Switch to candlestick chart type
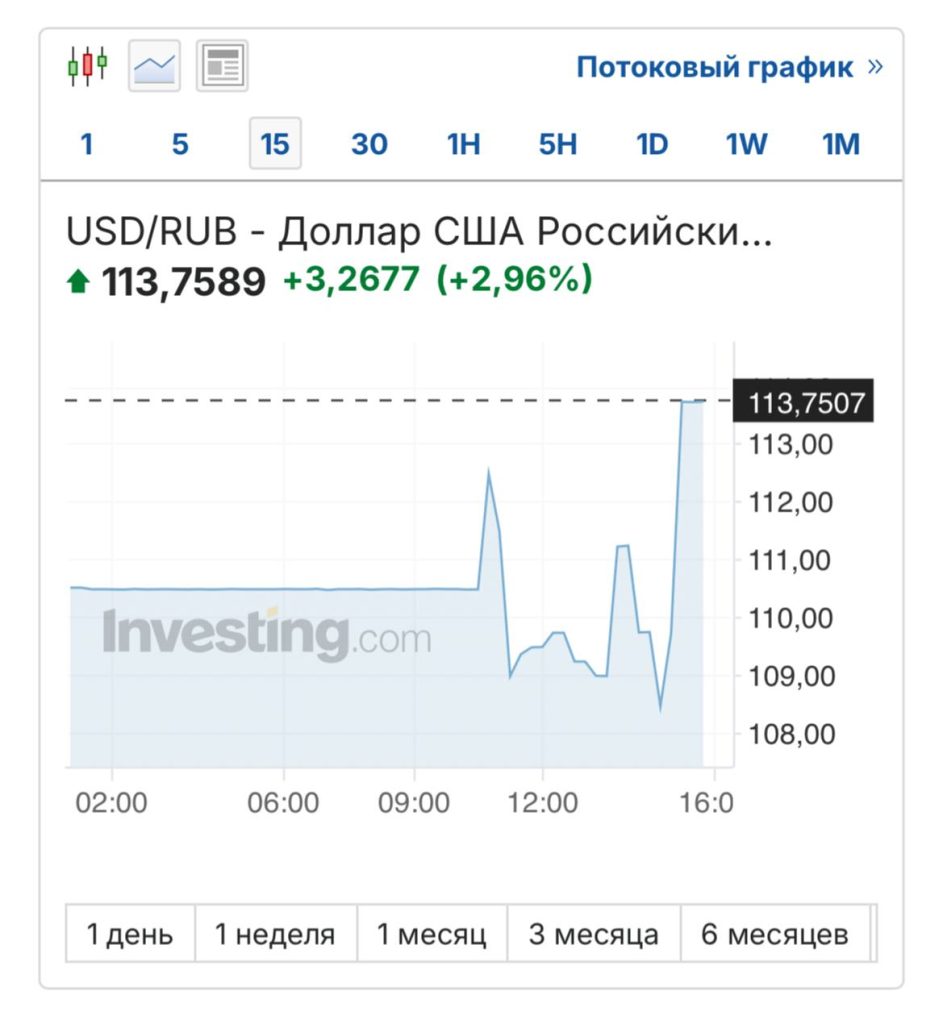943x1024 pixels. (87, 67)
